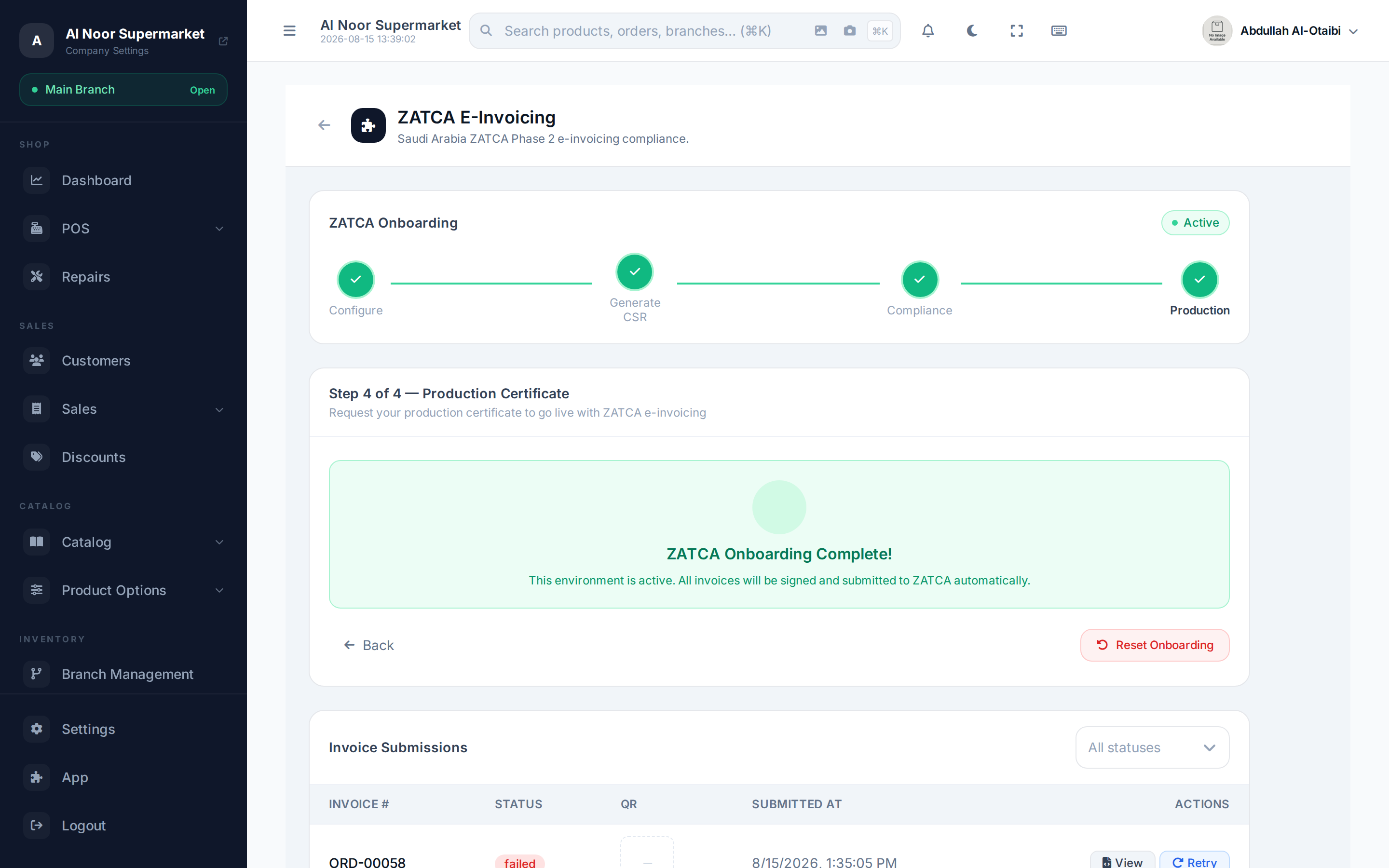Open Customers in the sidebar

[x=123, y=361]
